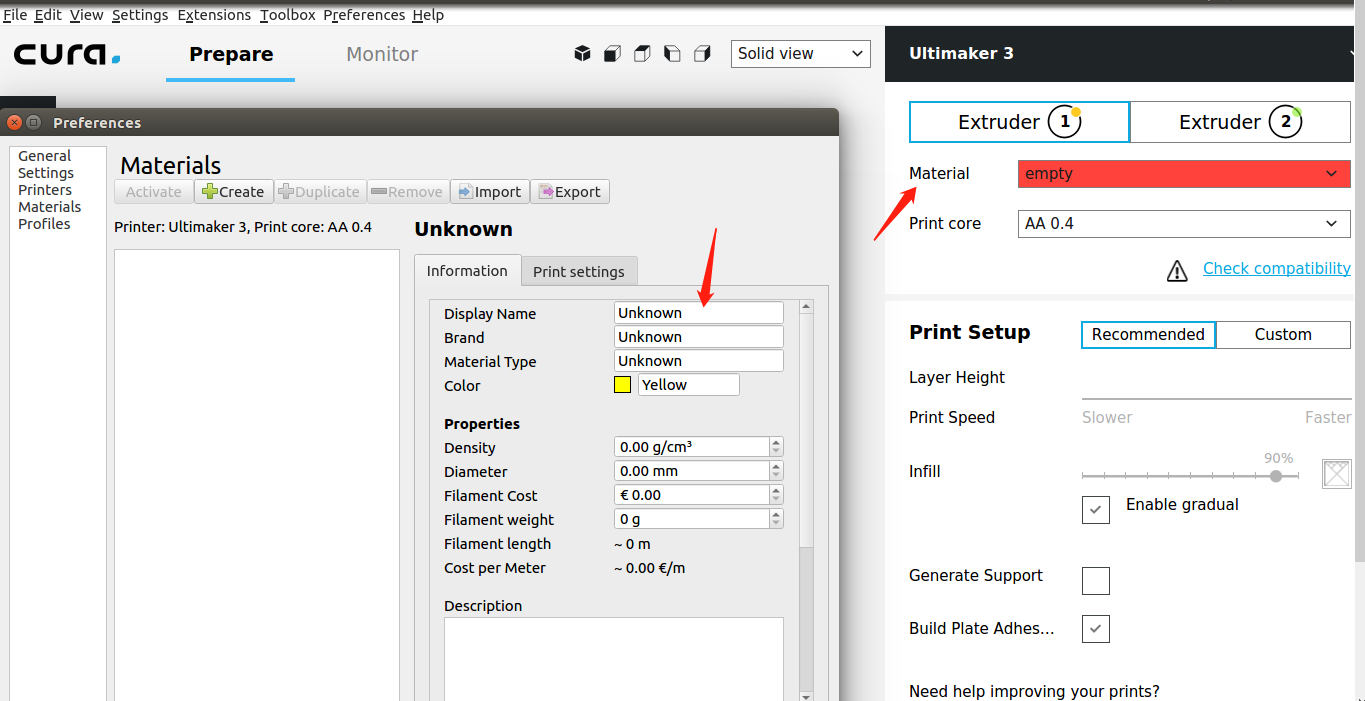Click the Display Name field

point(699,313)
